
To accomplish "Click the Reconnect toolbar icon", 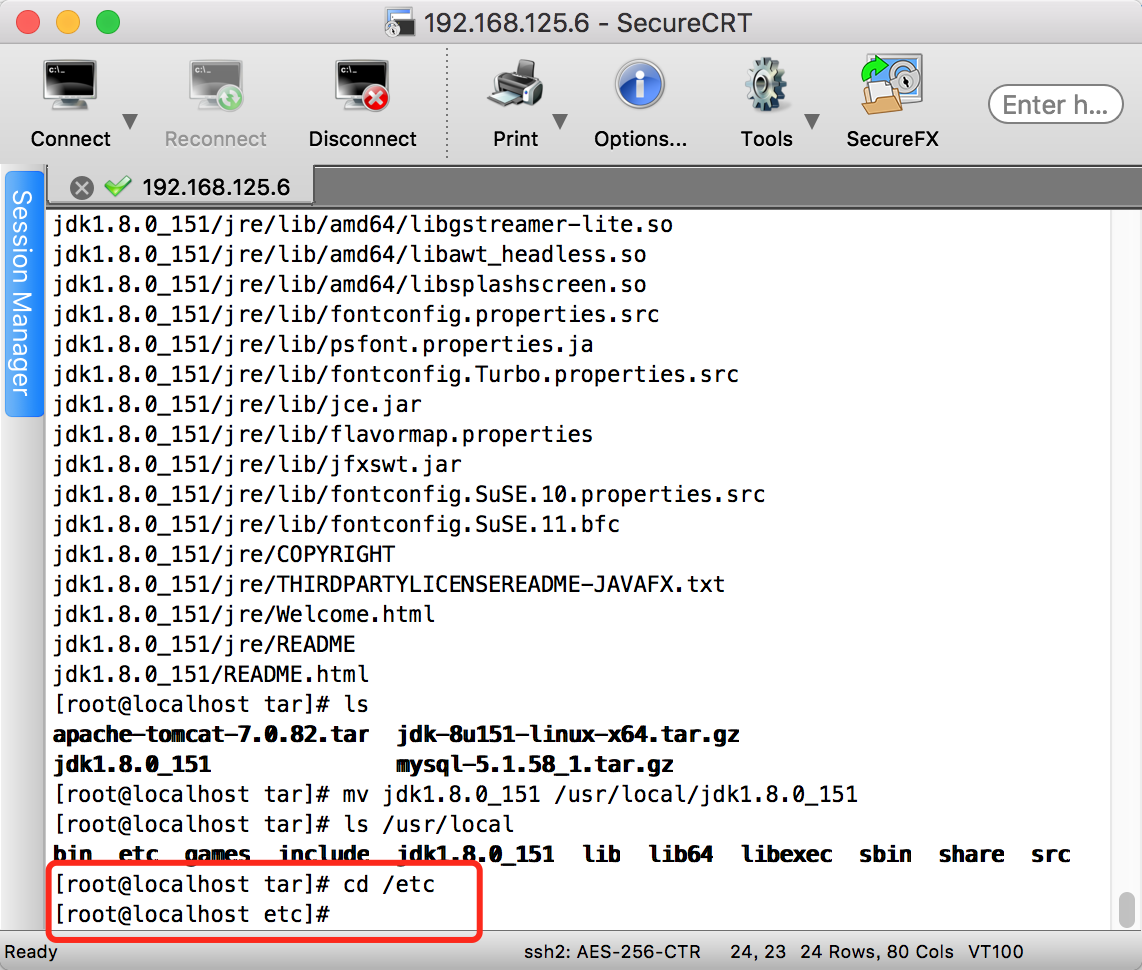I will pyautogui.click(x=216, y=86).
